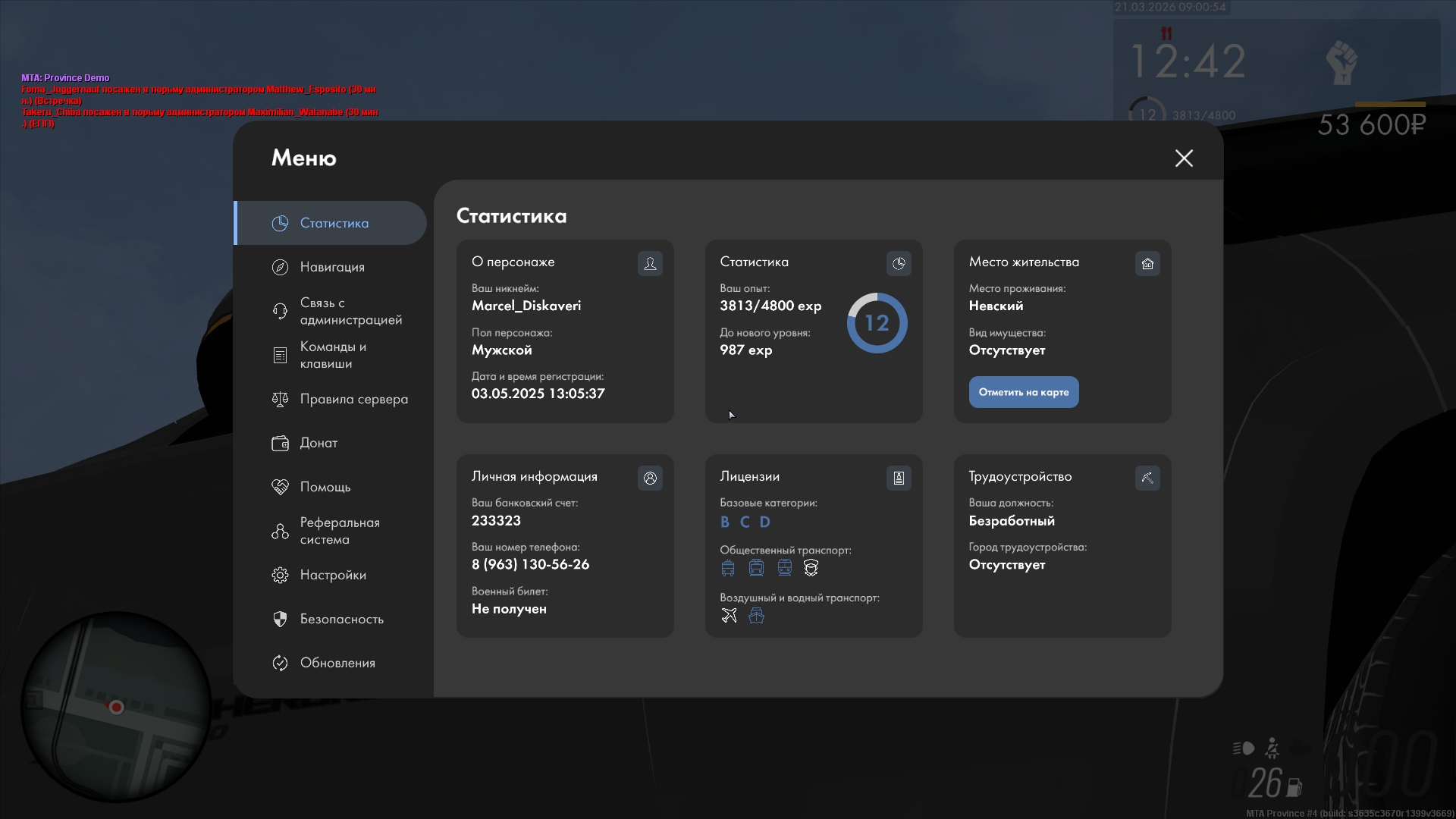
Task: Click the boat license icon
Action: pos(756,616)
